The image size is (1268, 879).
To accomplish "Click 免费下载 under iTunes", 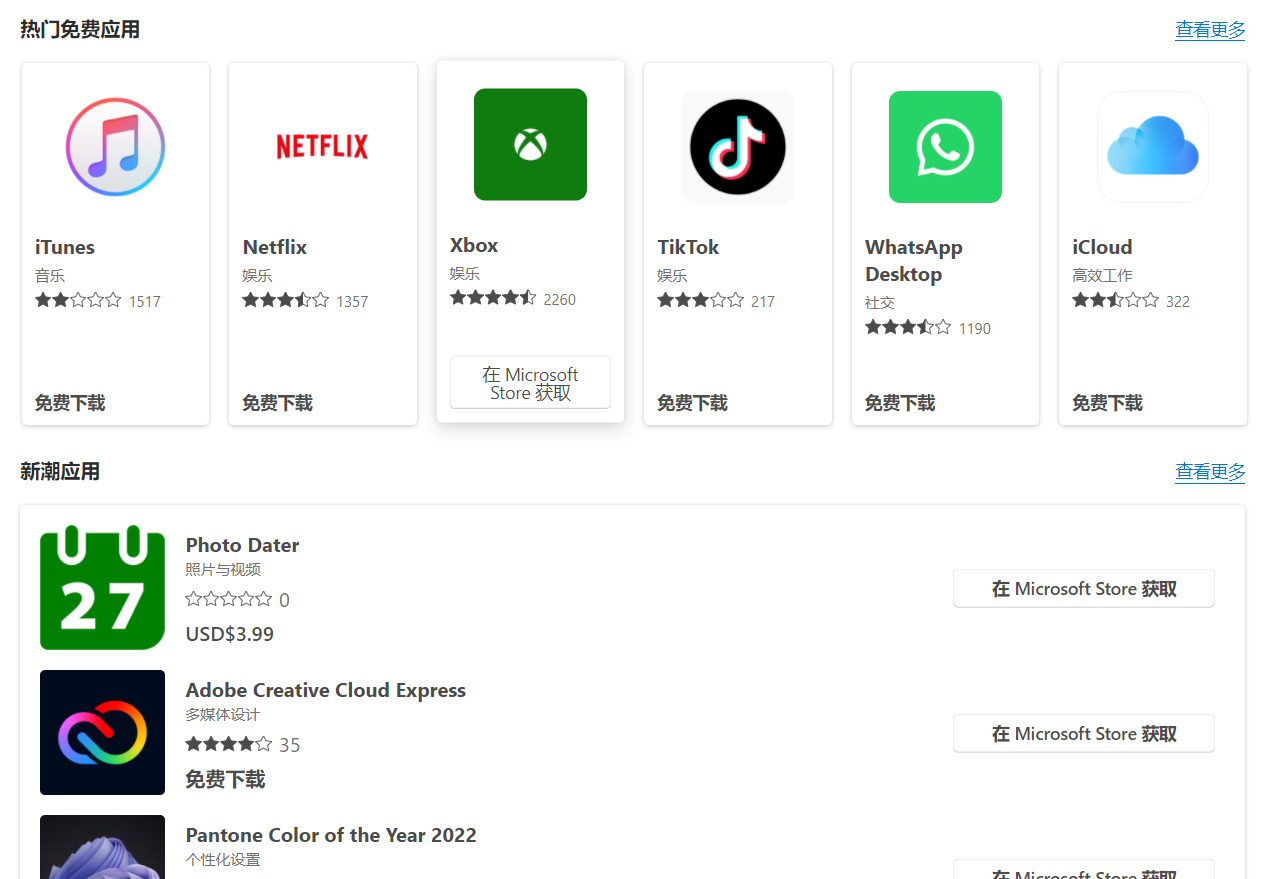I will click(70, 403).
